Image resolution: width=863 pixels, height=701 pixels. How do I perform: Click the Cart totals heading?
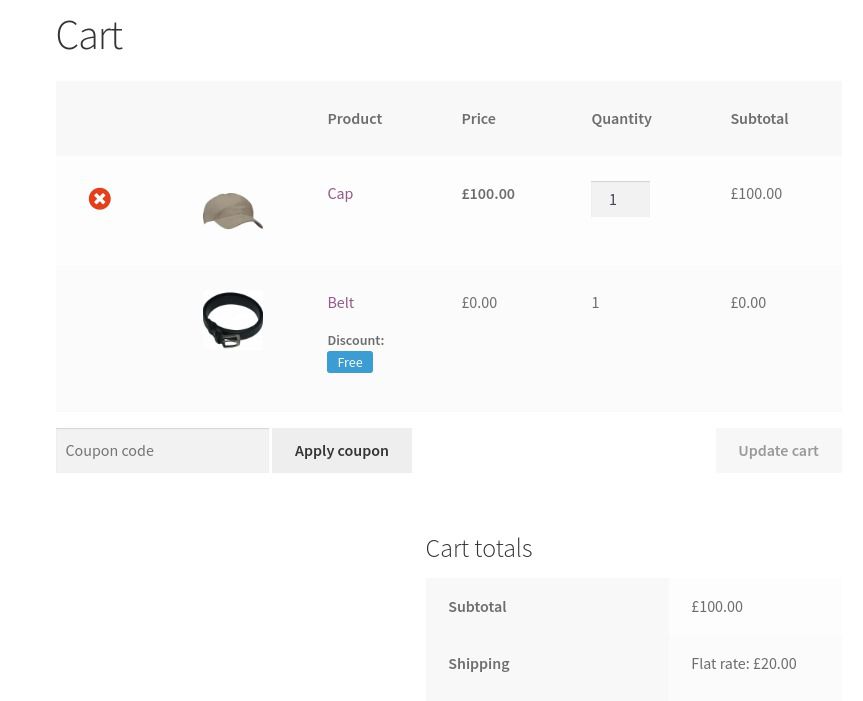(478, 548)
